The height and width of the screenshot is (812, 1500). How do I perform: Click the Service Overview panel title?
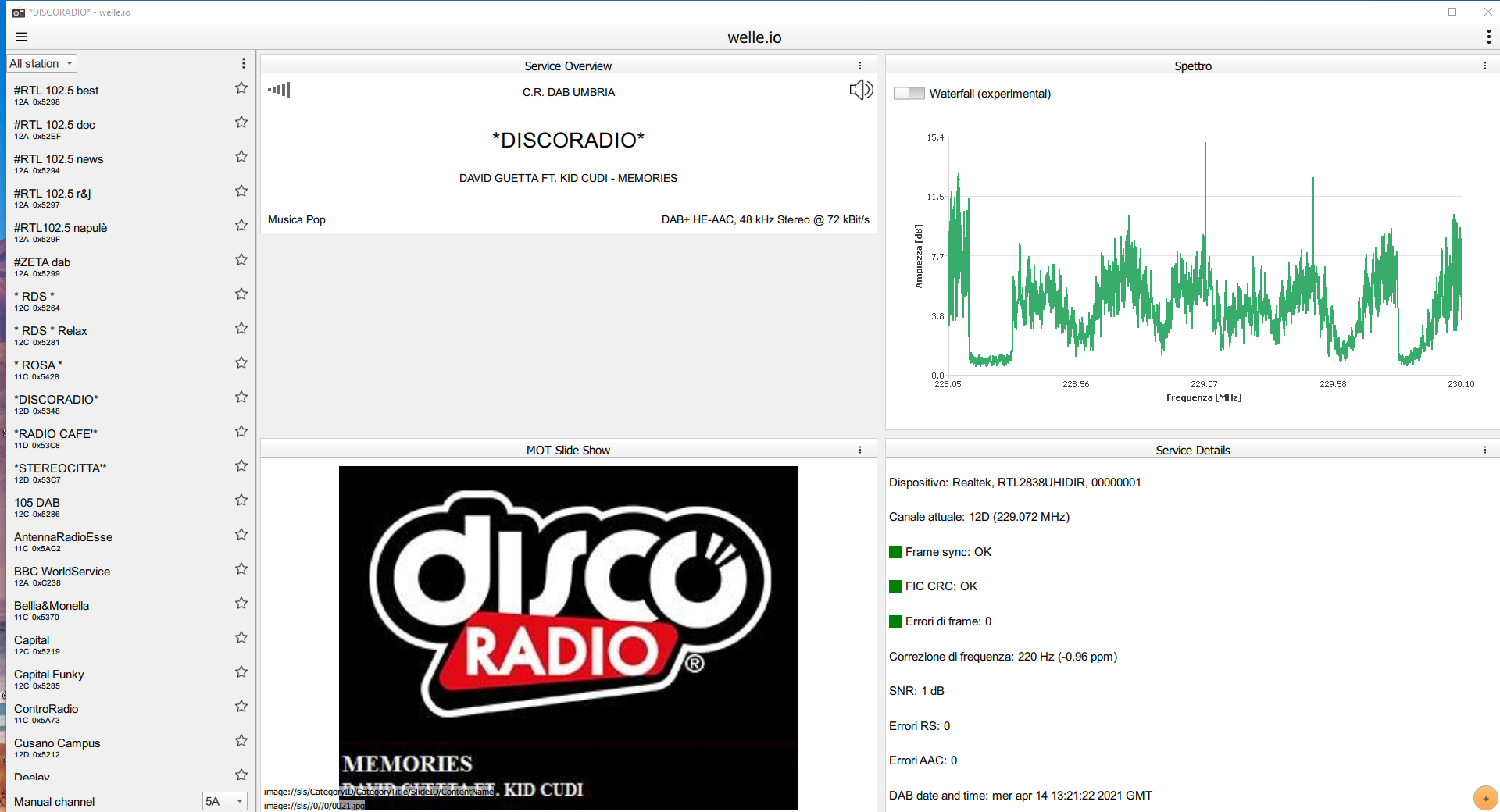[568, 66]
